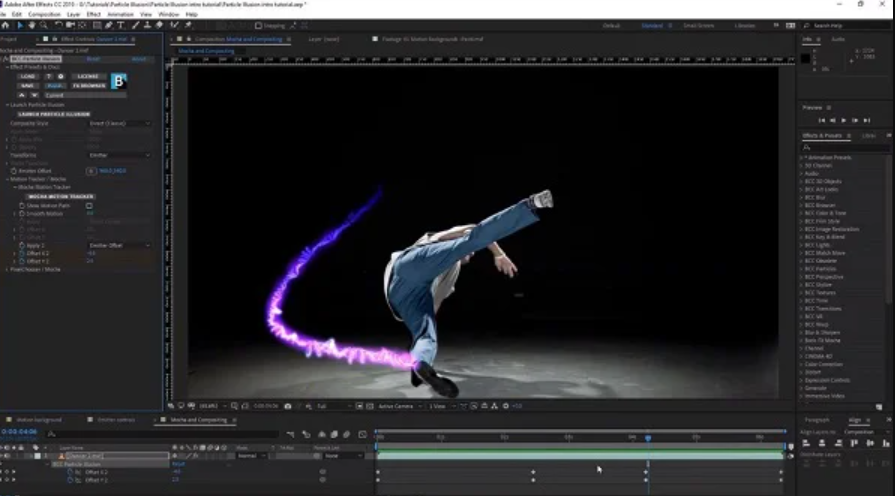Click the Boris FX B logo
895x496 pixels.
click(x=118, y=81)
